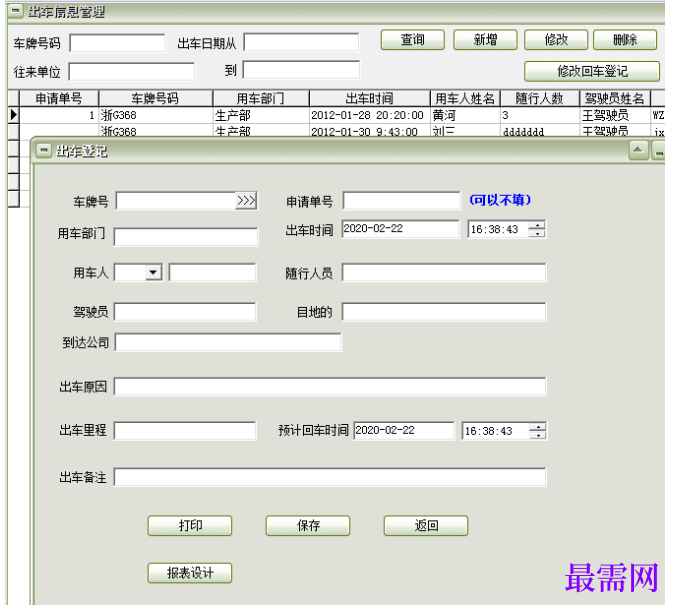
Task: Click the 预计回车时间 date field
Action: click(x=404, y=431)
